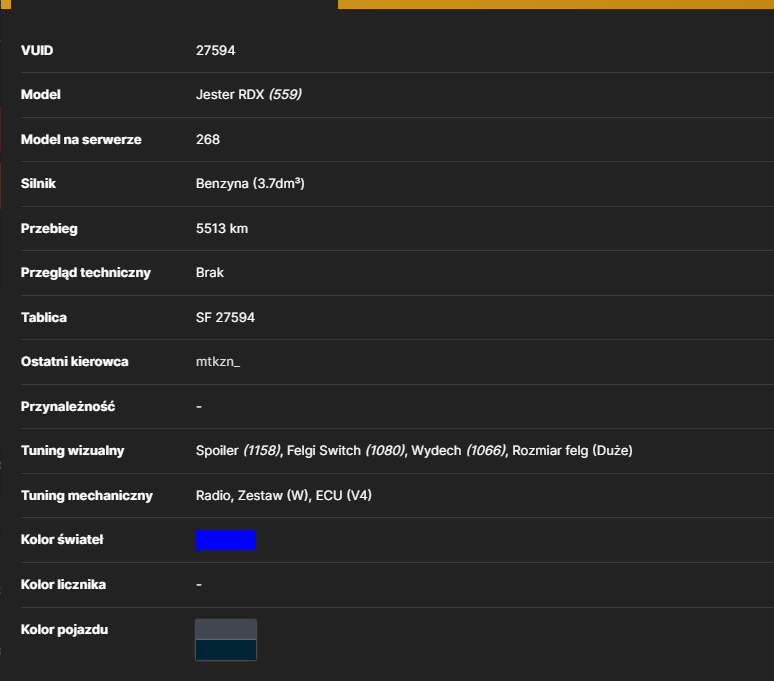Screen dimensions: 774x681
Task: Click the gray upper Kolor pojazdu swatch
Action: click(226, 630)
